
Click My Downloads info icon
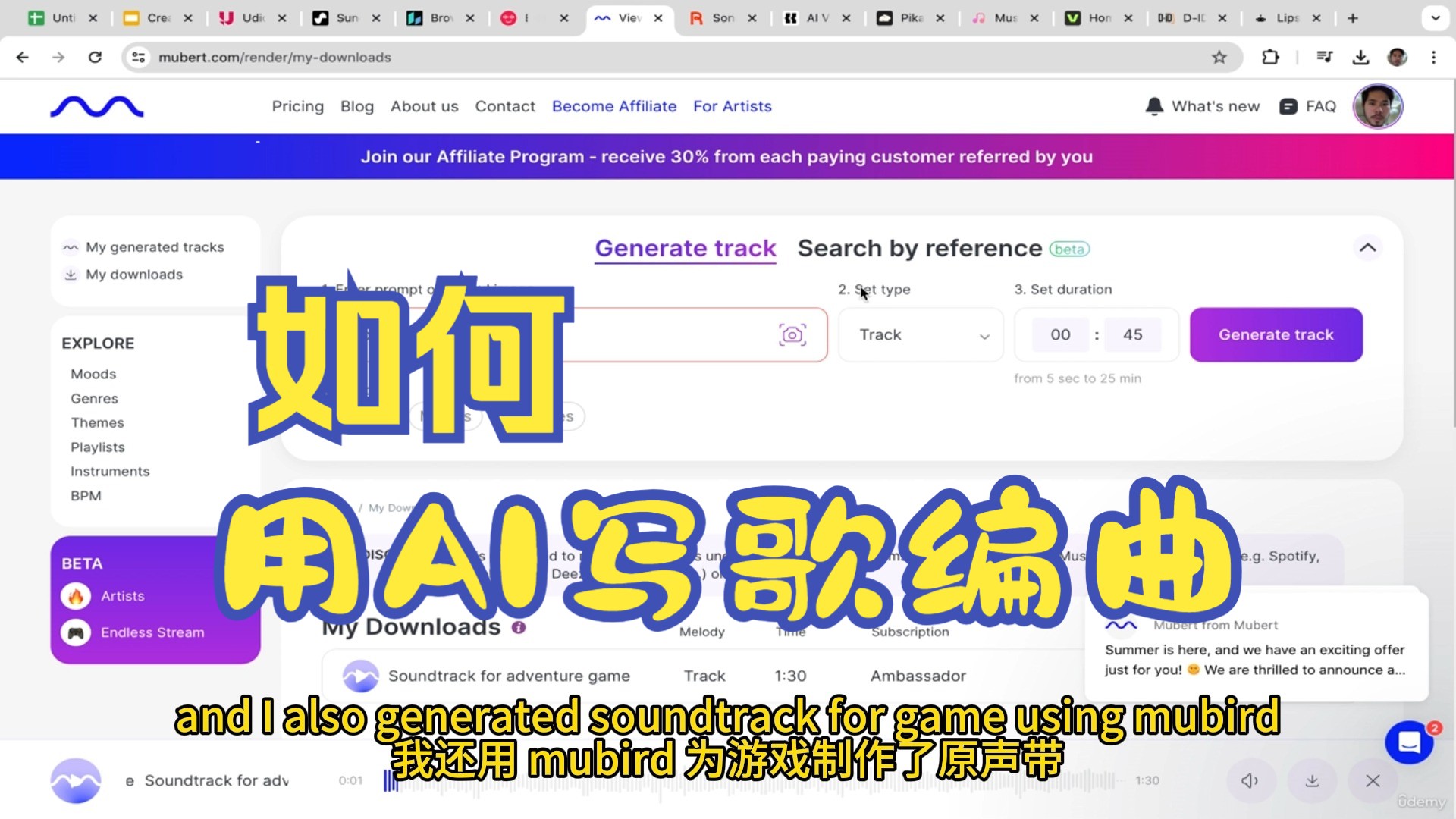519,627
